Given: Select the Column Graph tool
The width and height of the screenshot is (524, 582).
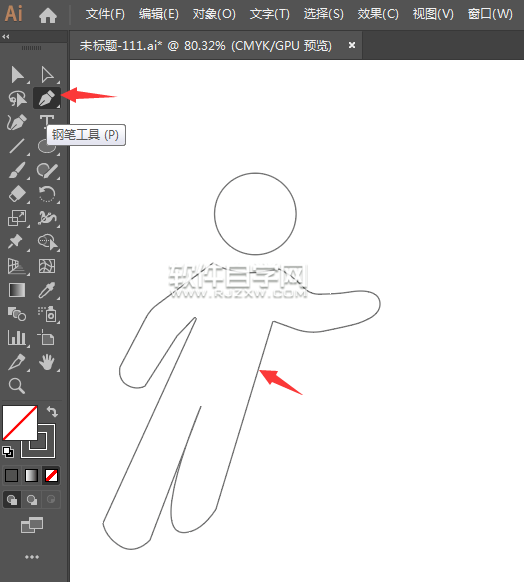Looking at the screenshot, I should pyautogui.click(x=17, y=338).
